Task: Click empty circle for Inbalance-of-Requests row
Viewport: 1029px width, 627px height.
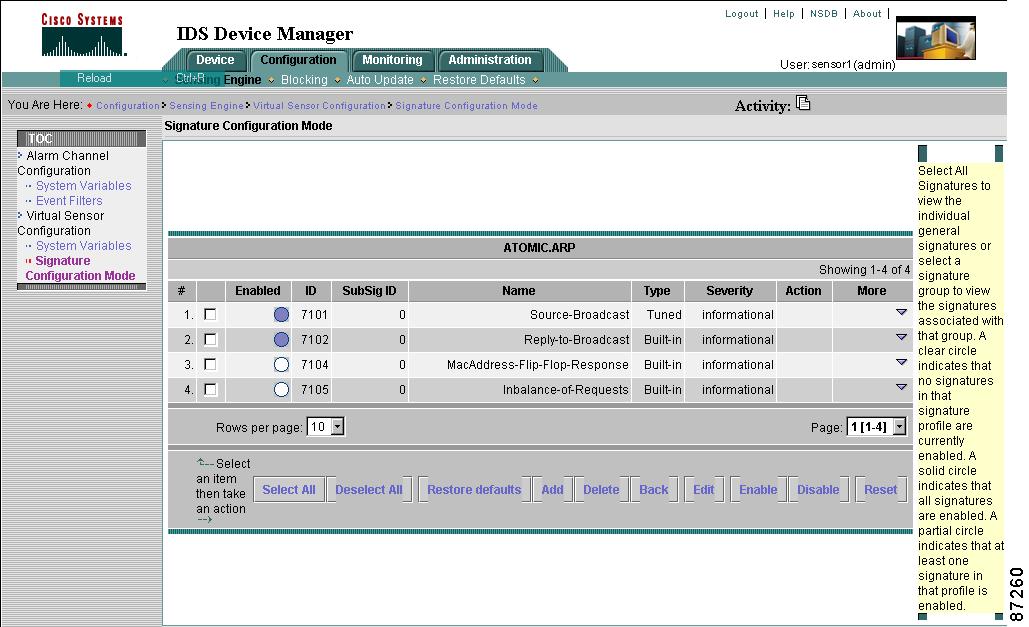Action: (281, 390)
